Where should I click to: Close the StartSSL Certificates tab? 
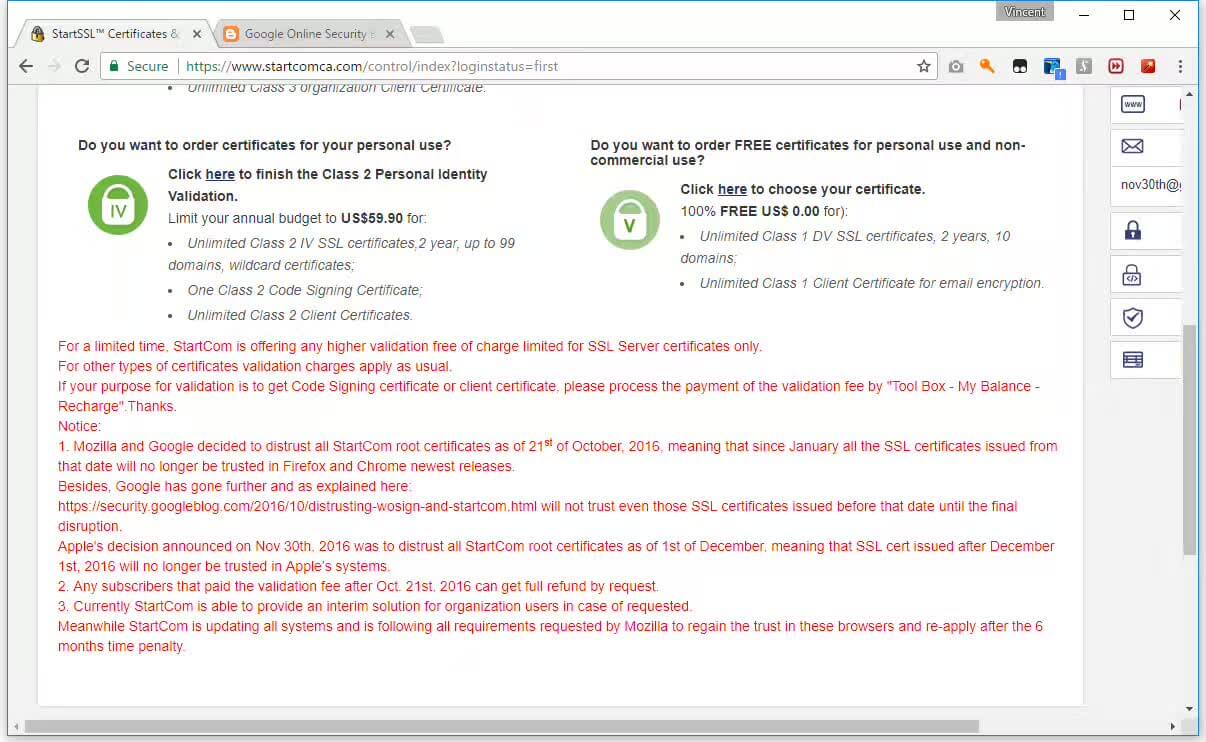click(x=197, y=34)
